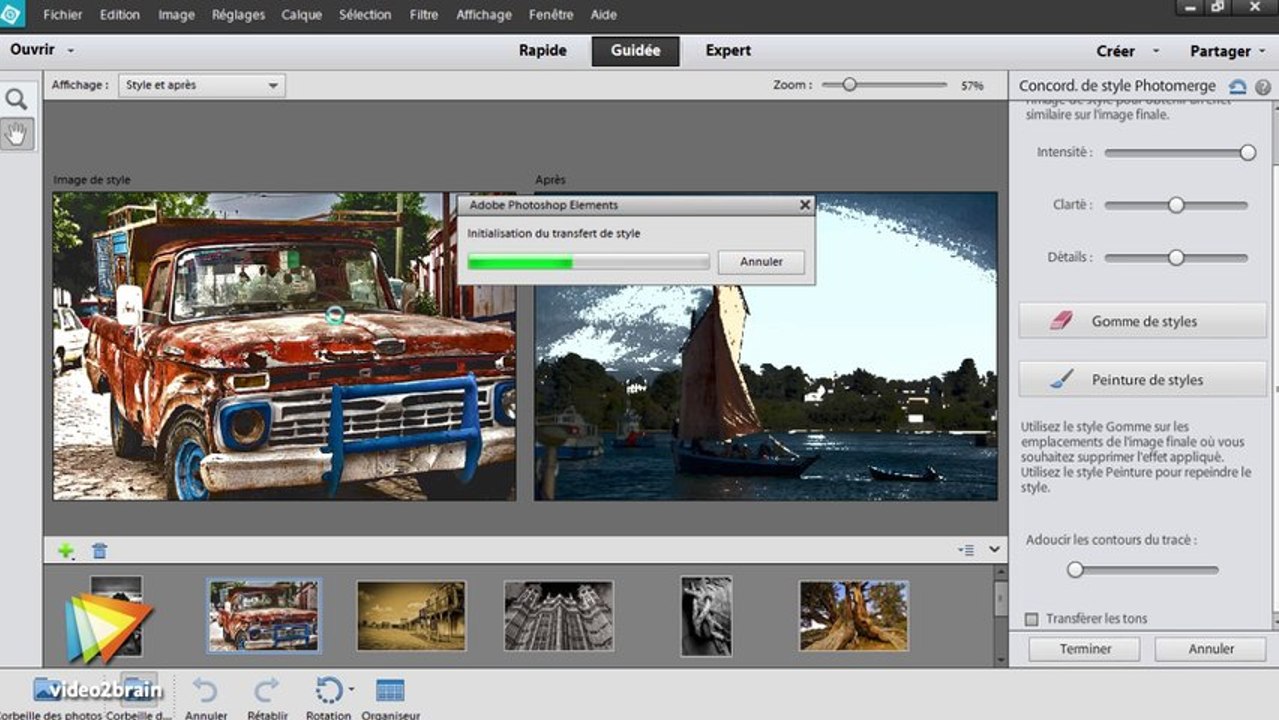Switch to the Guidée mode tab
1279x720 pixels.
coord(635,51)
